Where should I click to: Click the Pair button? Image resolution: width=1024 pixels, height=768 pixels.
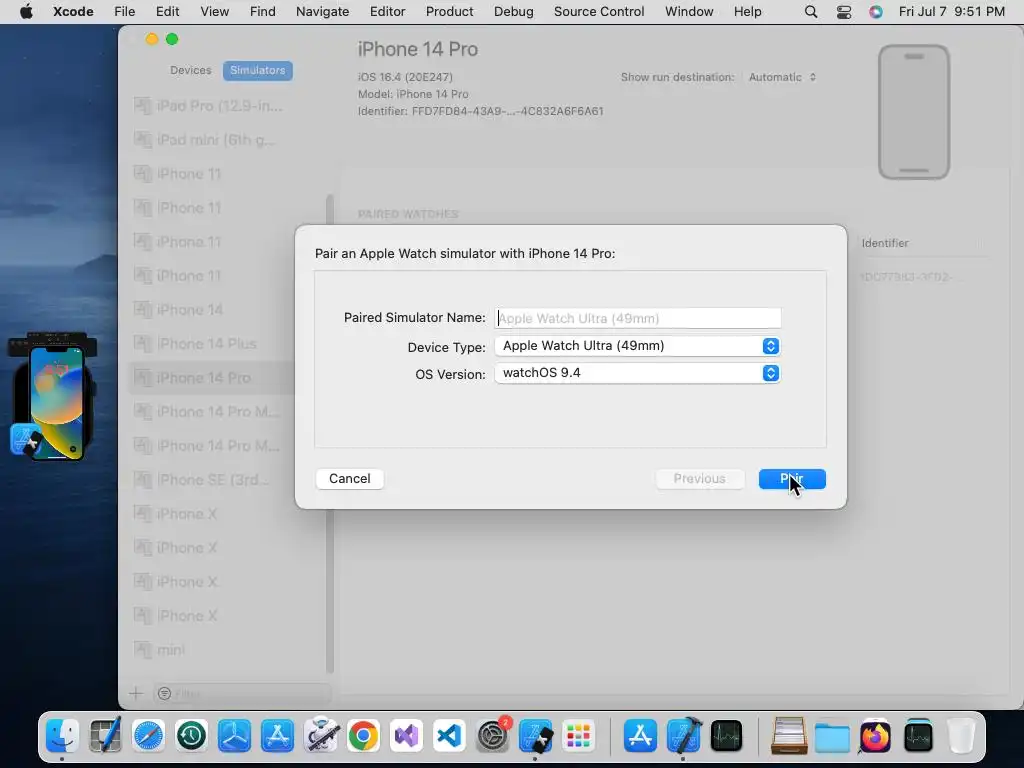point(792,479)
